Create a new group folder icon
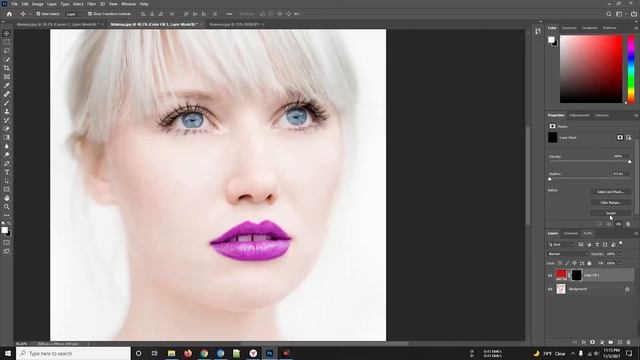 pos(611,342)
